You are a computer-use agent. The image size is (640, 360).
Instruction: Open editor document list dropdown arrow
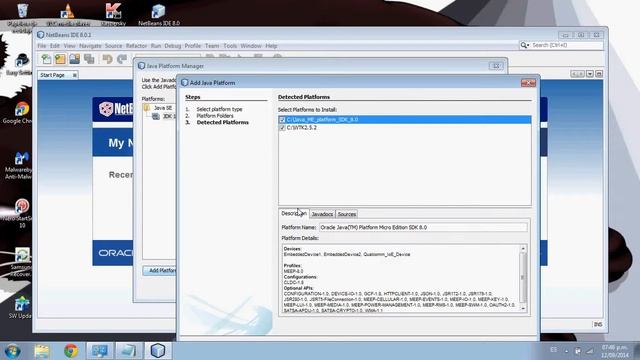pos(590,74)
